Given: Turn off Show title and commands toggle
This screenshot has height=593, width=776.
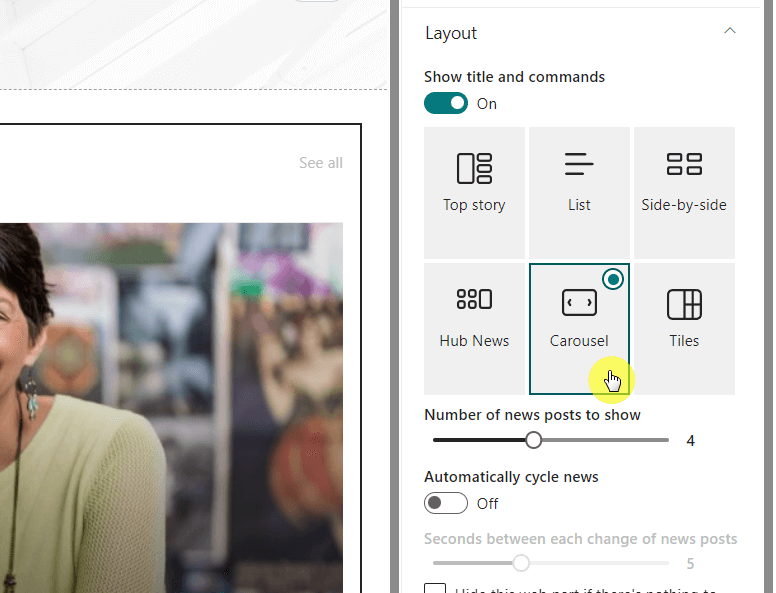Looking at the screenshot, I should (445, 103).
